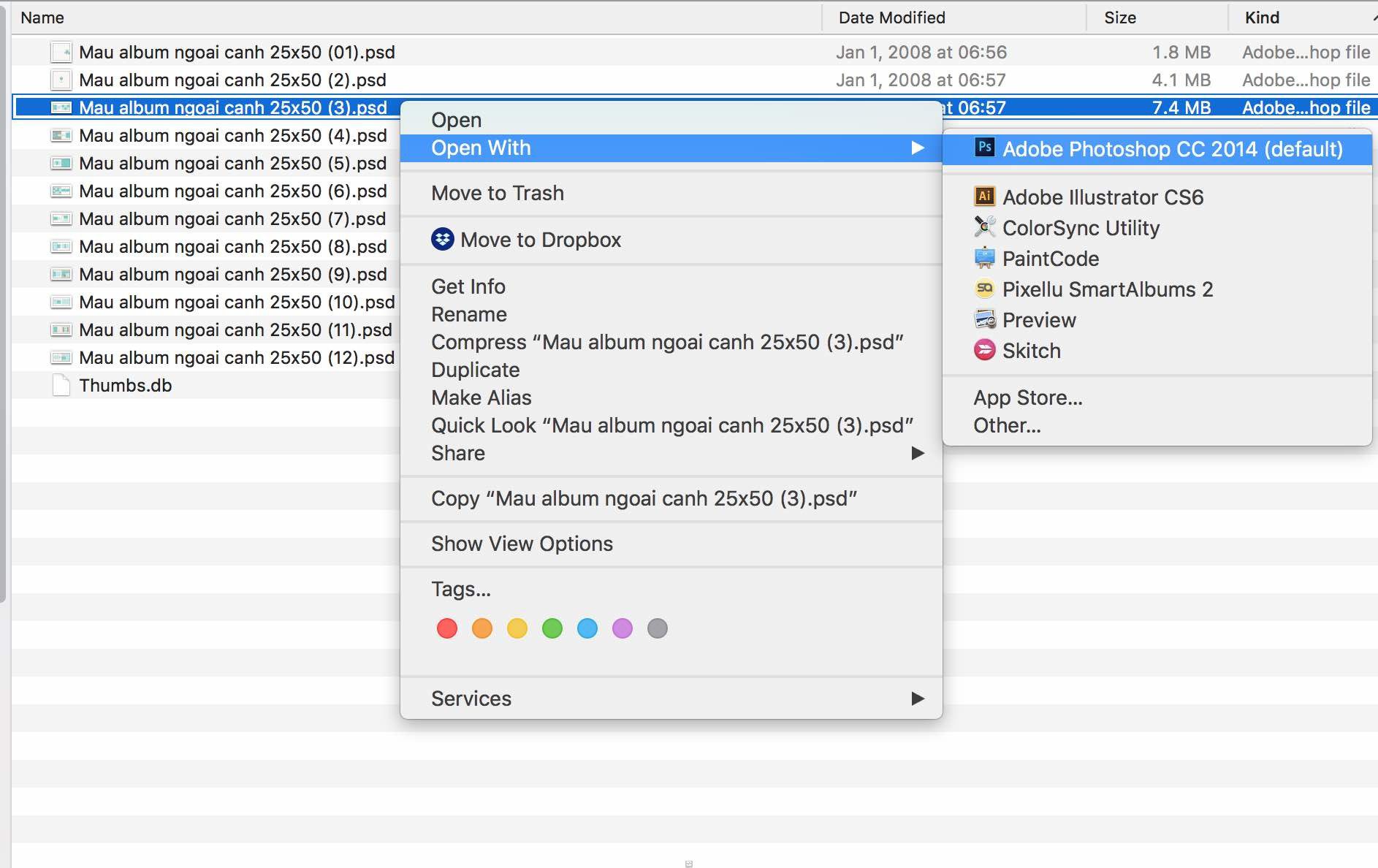Apply the red tag color
The width and height of the screenshot is (1378, 868).
447,628
